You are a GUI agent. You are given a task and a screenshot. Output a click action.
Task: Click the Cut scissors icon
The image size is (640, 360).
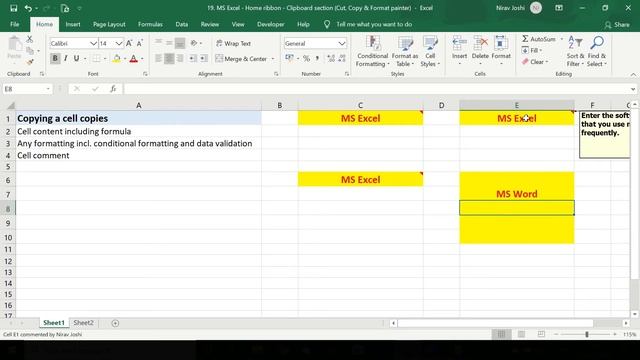[29, 39]
